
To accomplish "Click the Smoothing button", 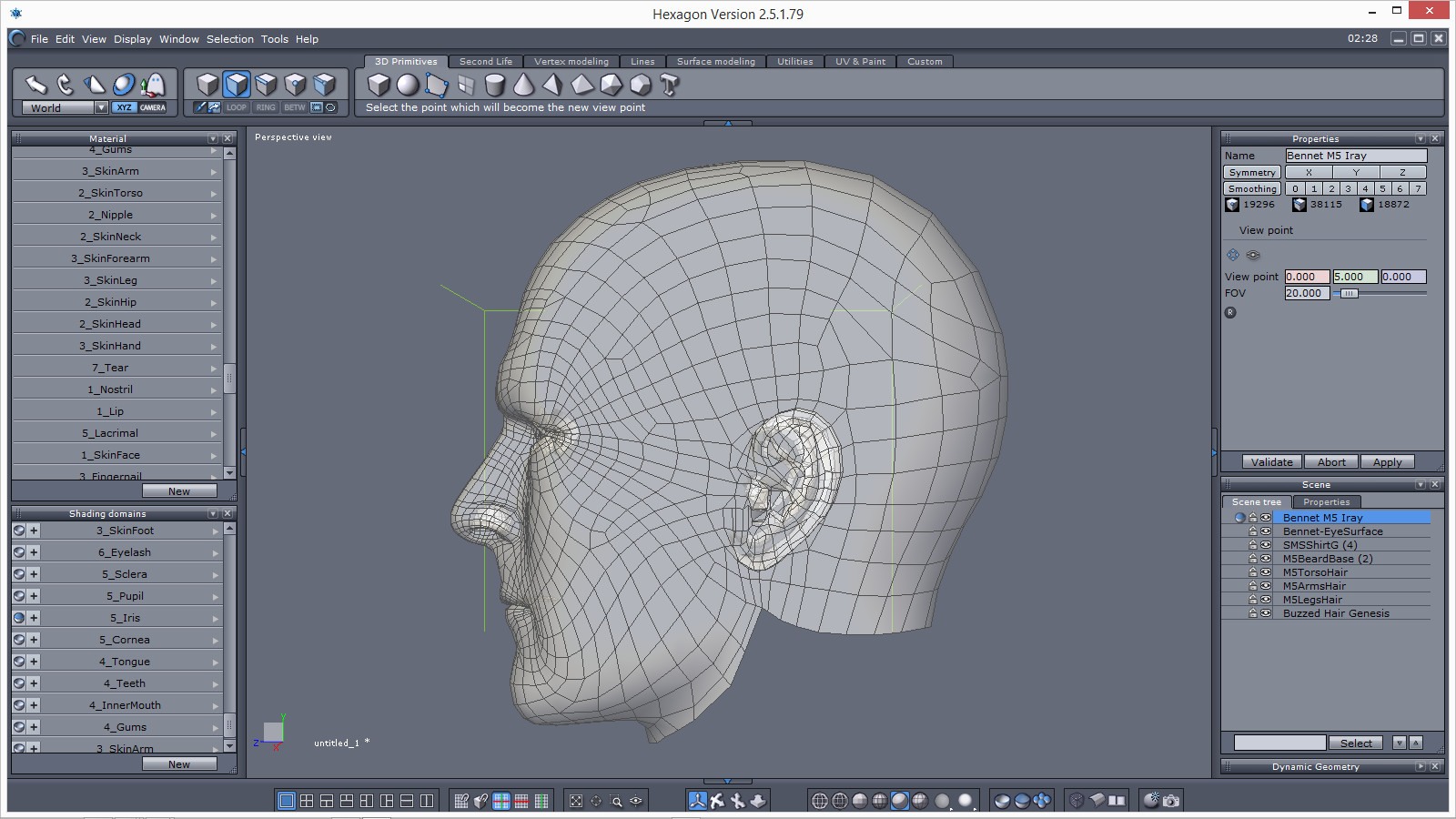I will coord(1252,188).
